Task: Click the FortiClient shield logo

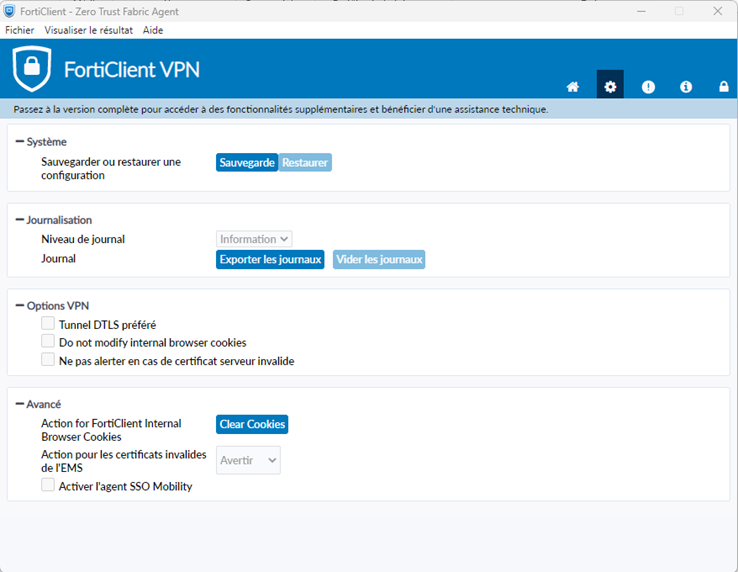Action: click(x=32, y=68)
